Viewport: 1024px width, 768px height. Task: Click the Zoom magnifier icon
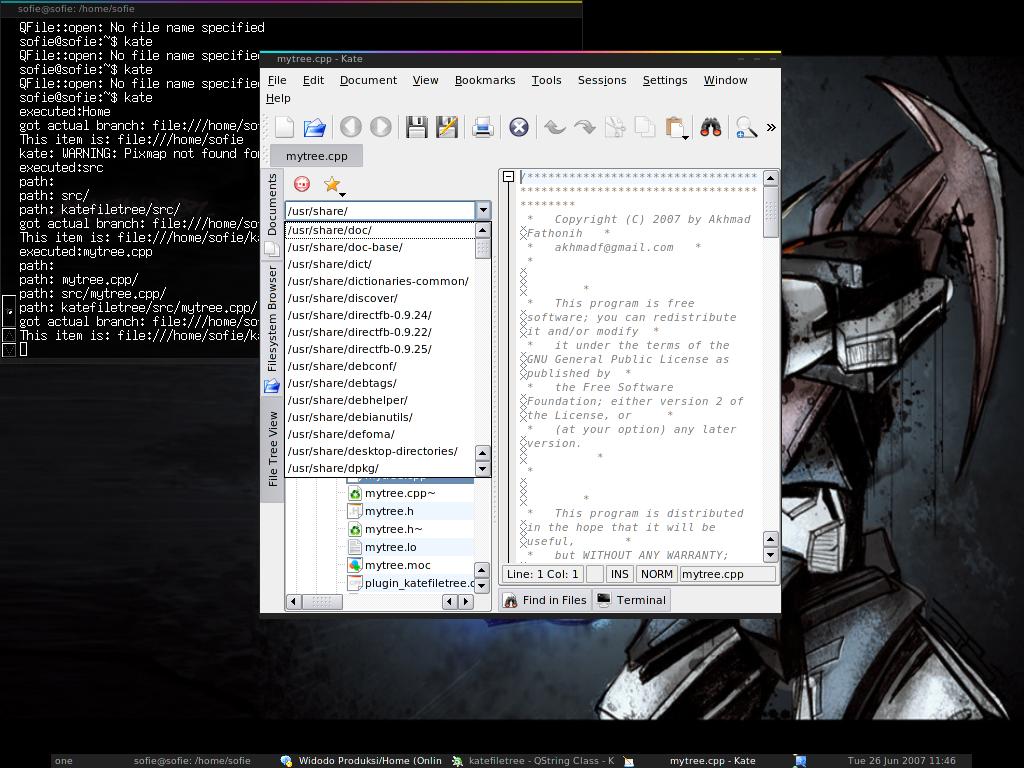click(x=746, y=127)
